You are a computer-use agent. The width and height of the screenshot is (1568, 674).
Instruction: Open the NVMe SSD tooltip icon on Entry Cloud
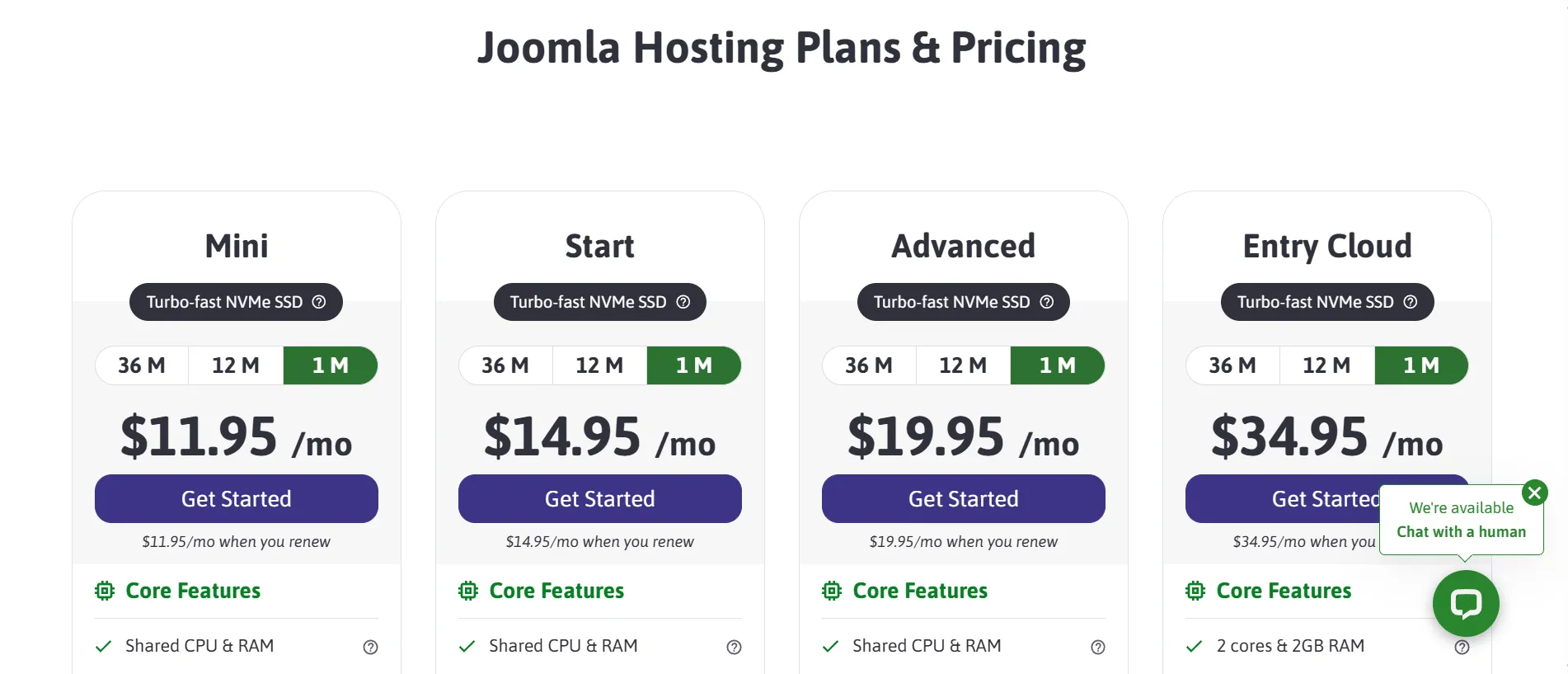[1411, 302]
